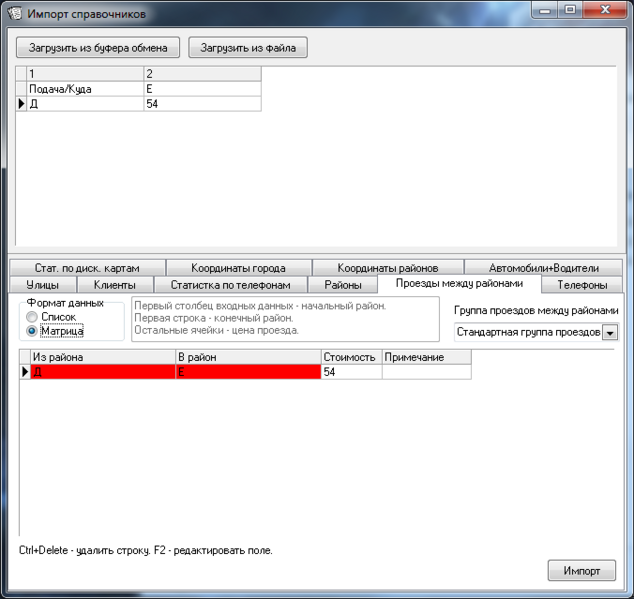Switch to the "Клиенты" tab

click(115, 285)
